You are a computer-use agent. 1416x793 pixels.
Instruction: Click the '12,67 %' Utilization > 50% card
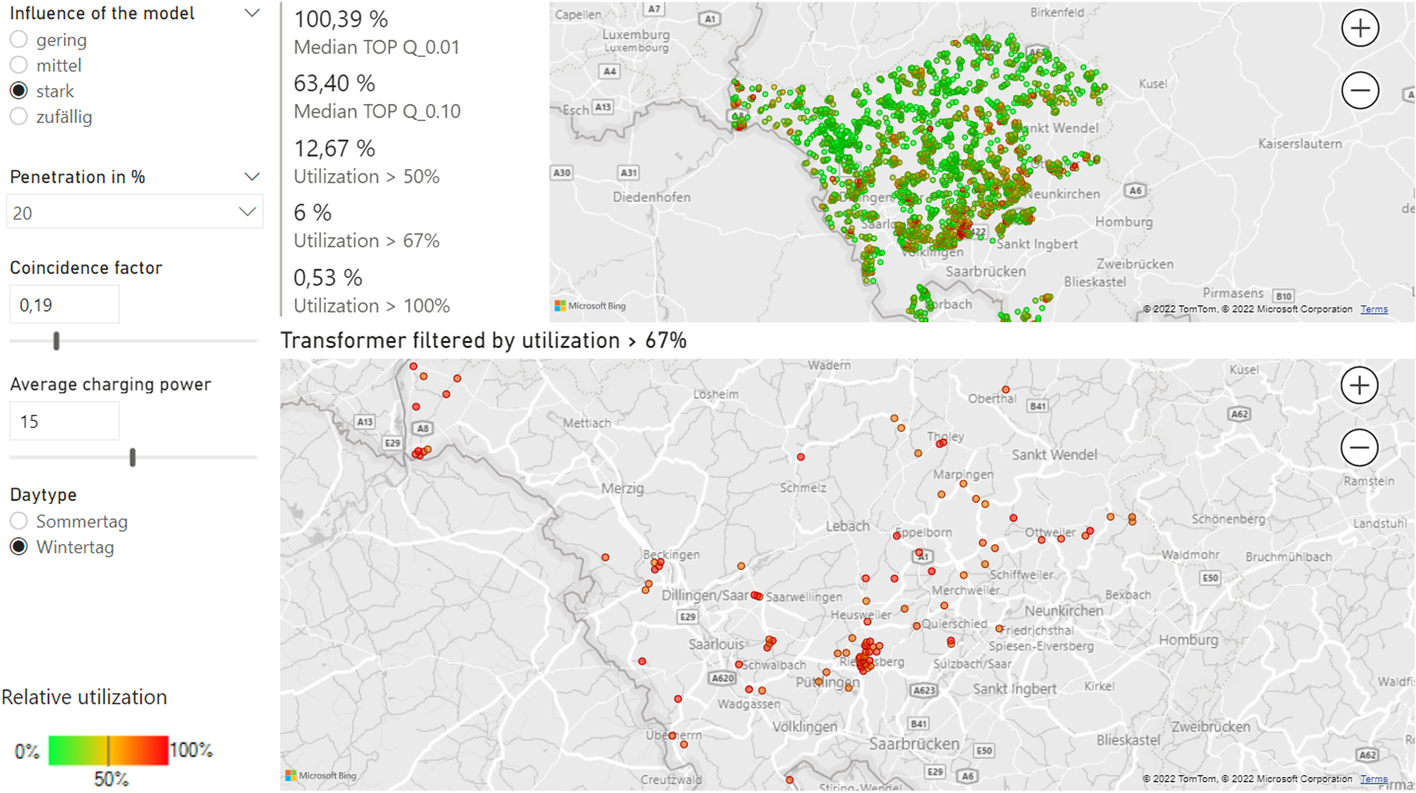click(x=366, y=161)
